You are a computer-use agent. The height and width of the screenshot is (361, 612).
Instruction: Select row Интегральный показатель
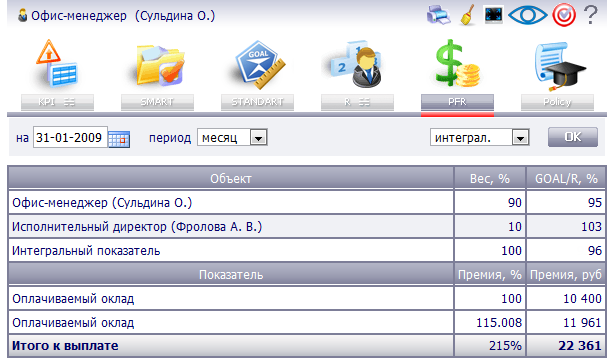click(307, 251)
